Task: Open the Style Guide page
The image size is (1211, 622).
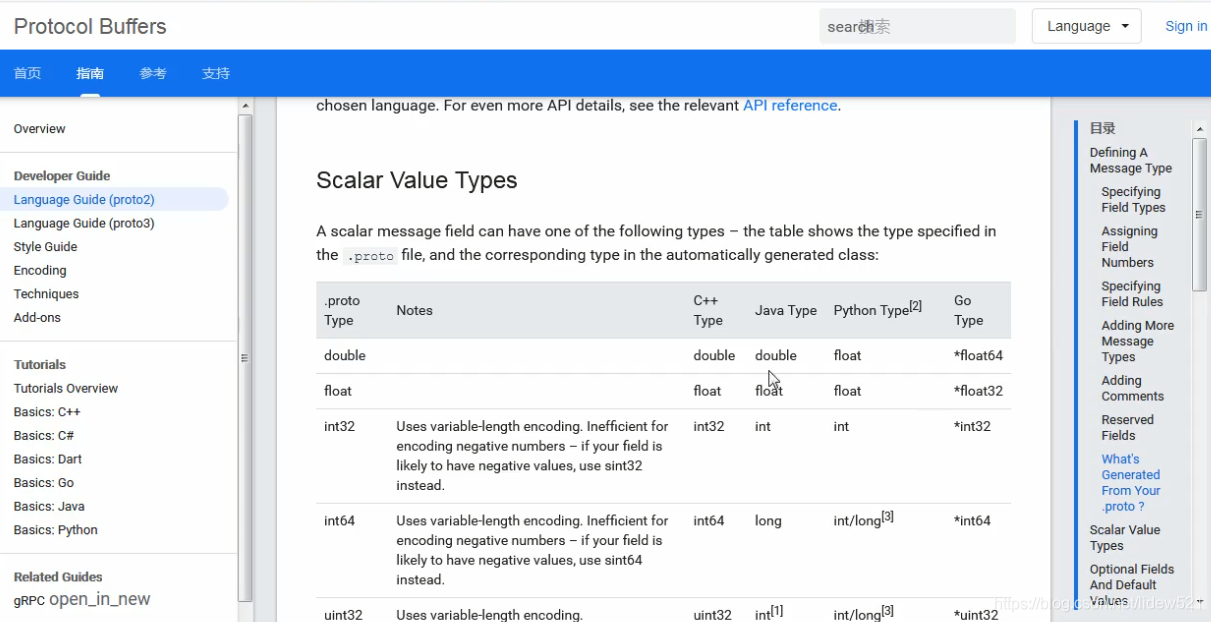Action: click(45, 247)
